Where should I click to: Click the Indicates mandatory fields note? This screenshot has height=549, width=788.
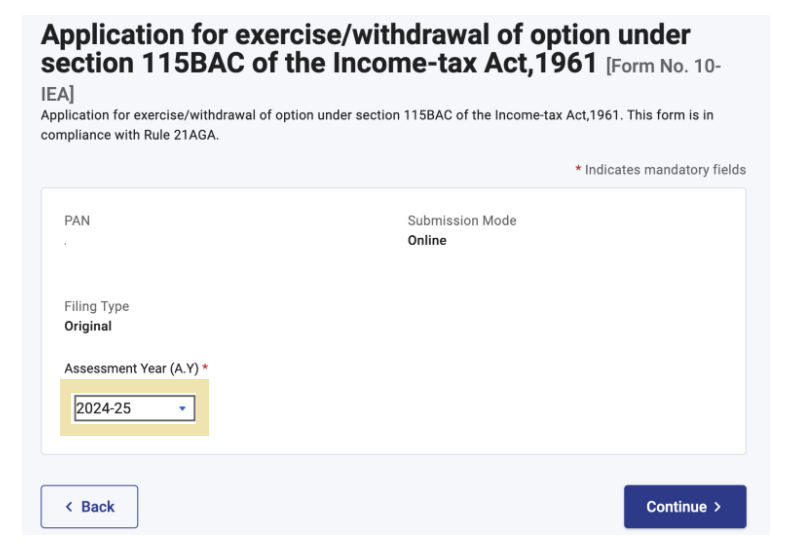tap(665, 170)
